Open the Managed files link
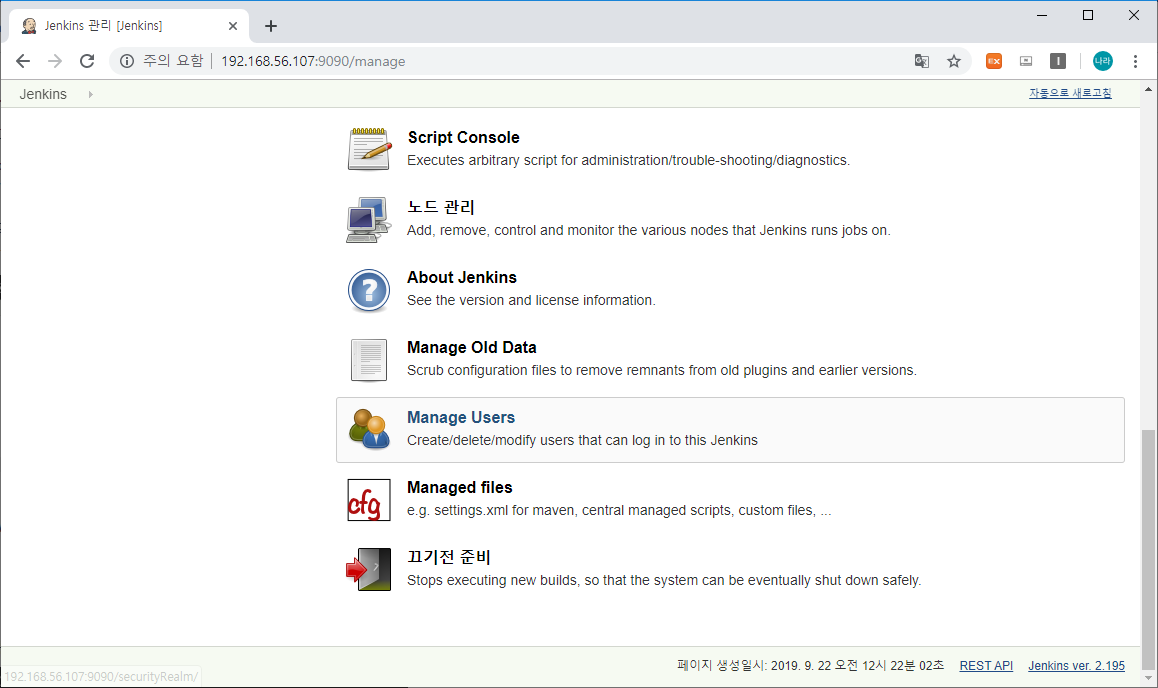1158x688 pixels. 459,488
